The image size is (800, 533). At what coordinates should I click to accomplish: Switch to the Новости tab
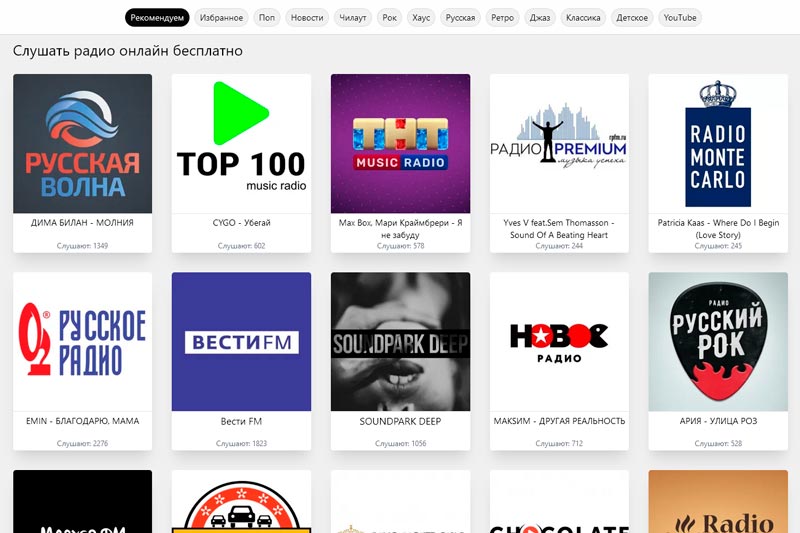coord(307,18)
